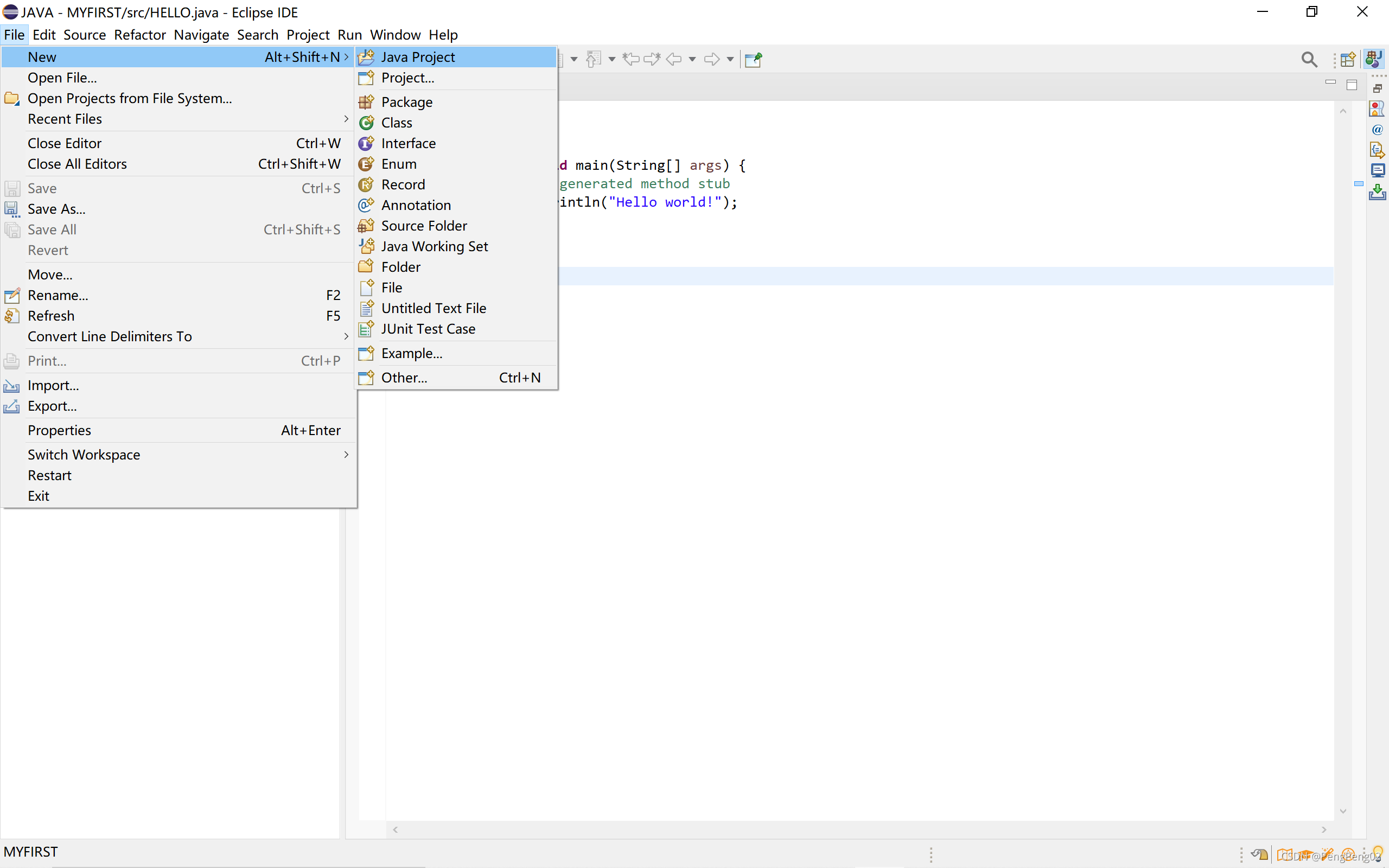Image resolution: width=1389 pixels, height=868 pixels.
Task: Maximize the editor area pane
Action: tap(1352, 85)
